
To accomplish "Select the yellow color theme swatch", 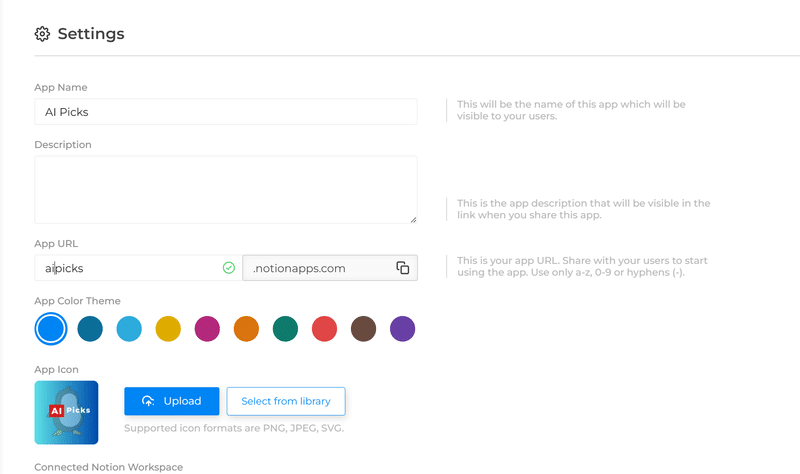I will click(168, 329).
